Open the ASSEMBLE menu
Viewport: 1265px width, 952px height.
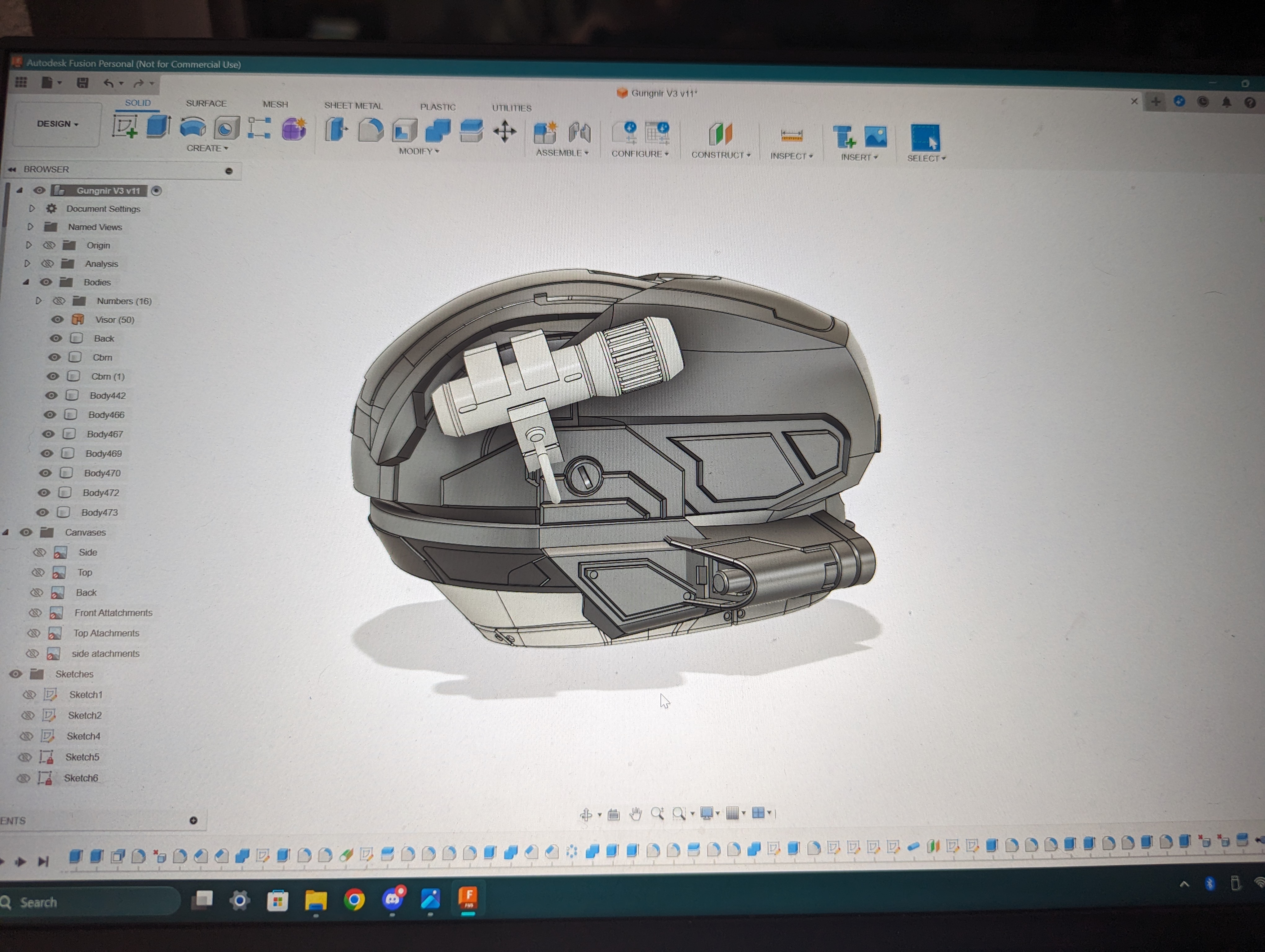tap(562, 152)
